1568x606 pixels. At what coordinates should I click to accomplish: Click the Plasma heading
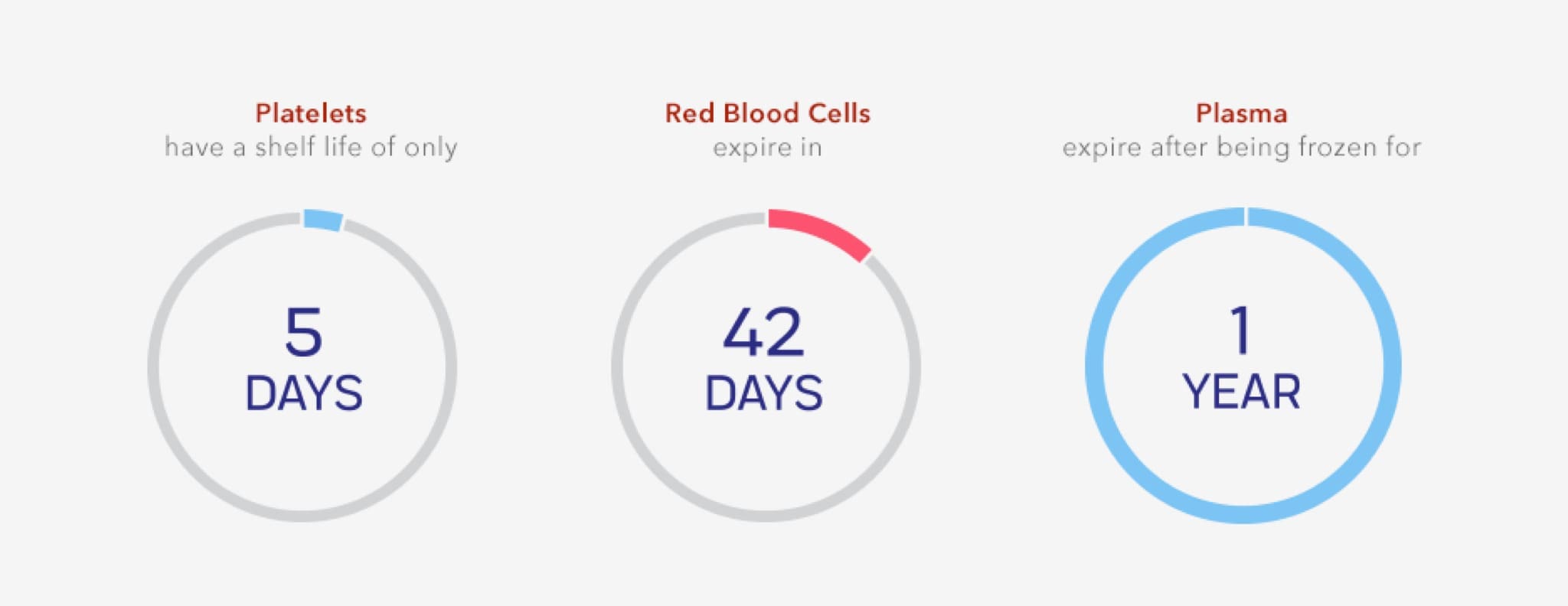click(1241, 113)
